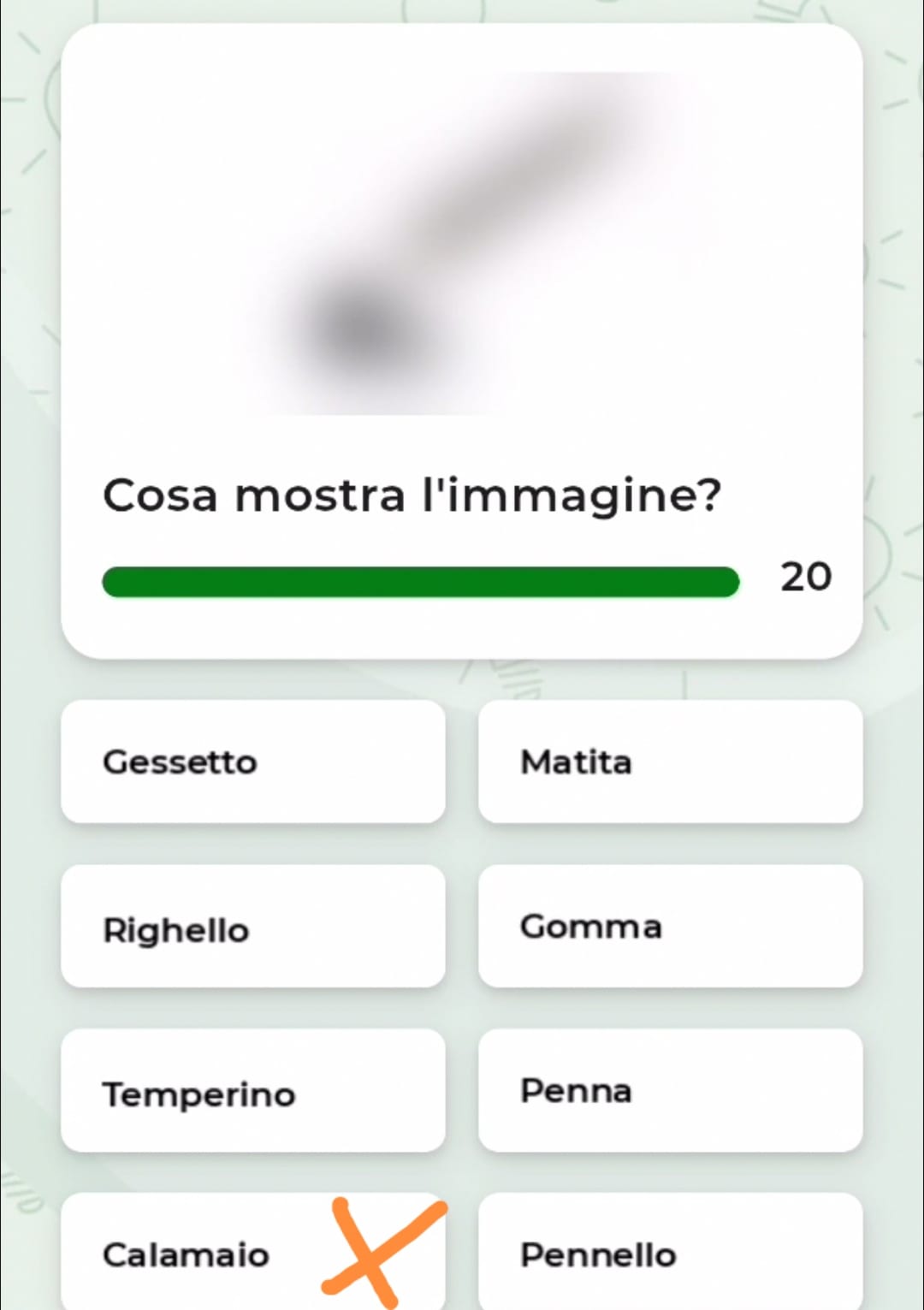The width and height of the screenshot is (924, 1310).
Task: Click the green countdown progress bar
Action: (420, 582)
